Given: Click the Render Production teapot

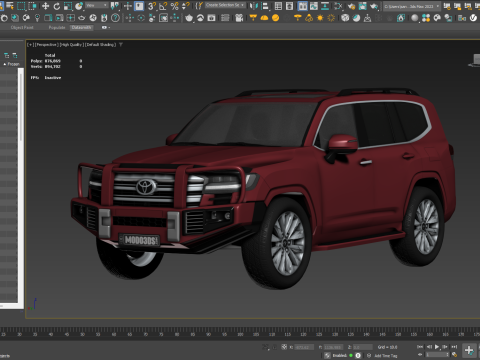Looking at the screenshot, I should coord(374,6).
